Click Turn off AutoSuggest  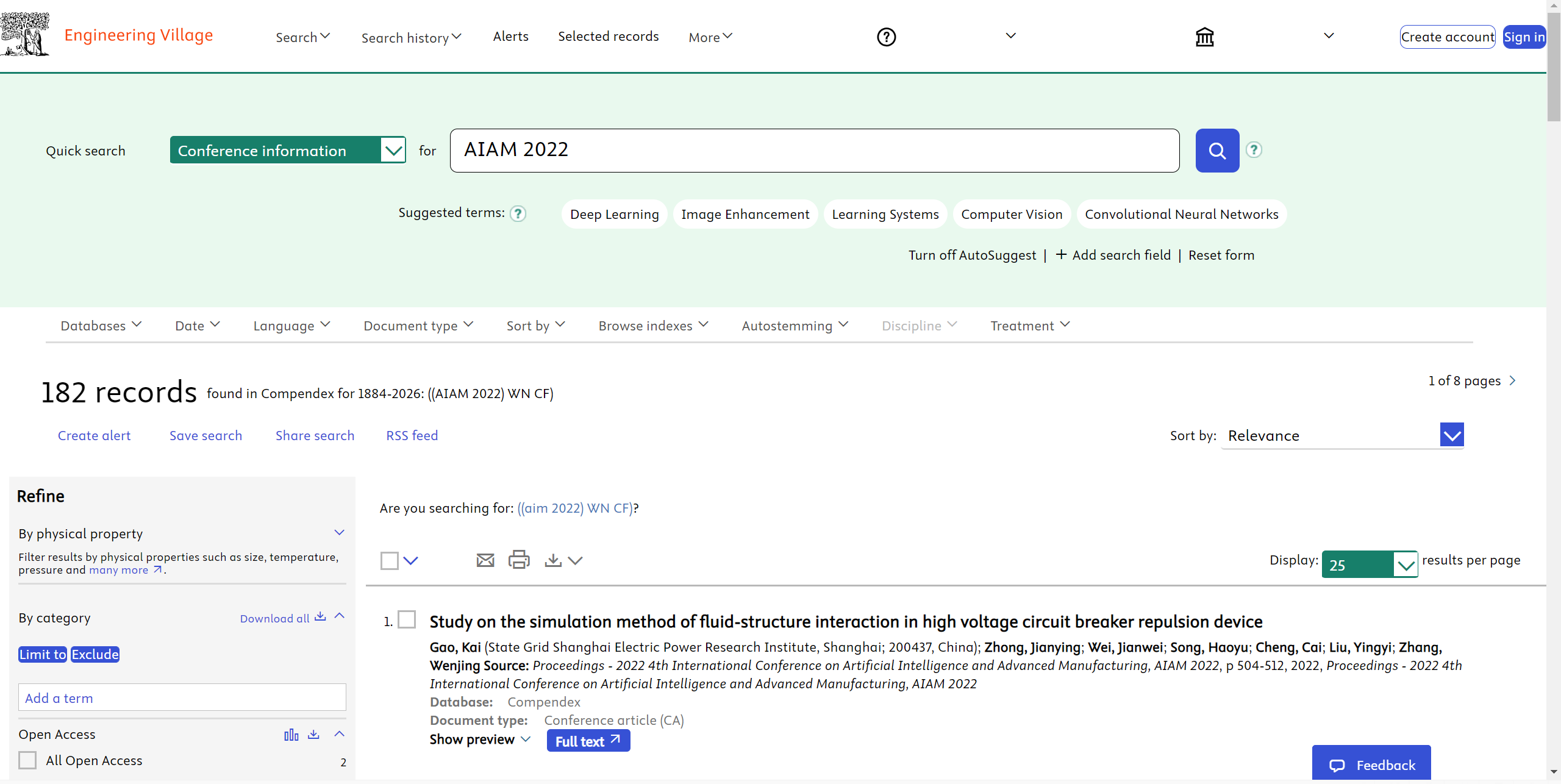tap(972, 255)
